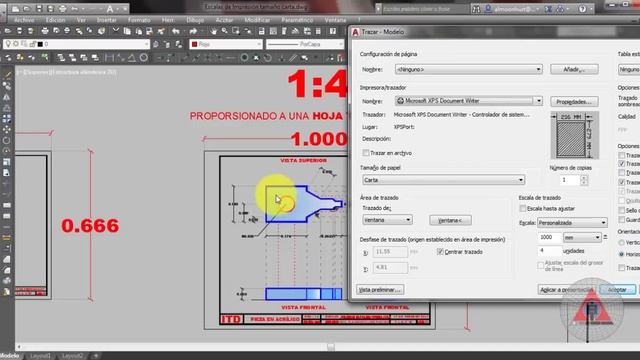The image size is (640, 360).
Task: Click the red color swatch beside Rojo
Action: click(x=195, y=44)
